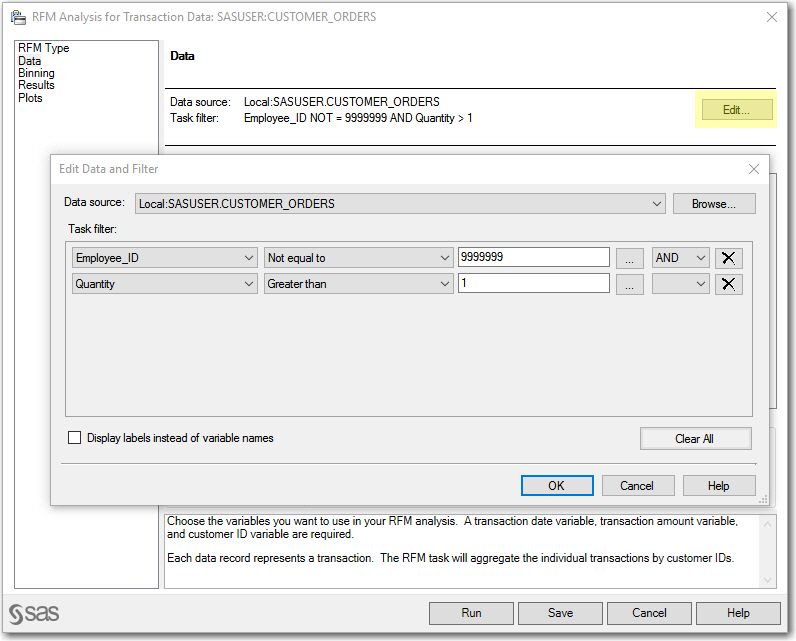Image resolution: width=796 pixels, height=641 pixels.
Task: Click the Task filter expression text in Data pane
Action: (x=358, y=118)
